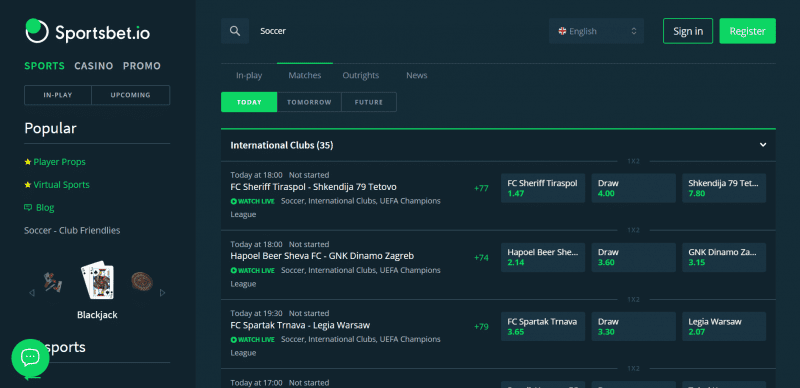This screenshot has width=800, height=388.
Task: Bet on FC Spartak Trnava at 3.65
Action: (543, 326)
